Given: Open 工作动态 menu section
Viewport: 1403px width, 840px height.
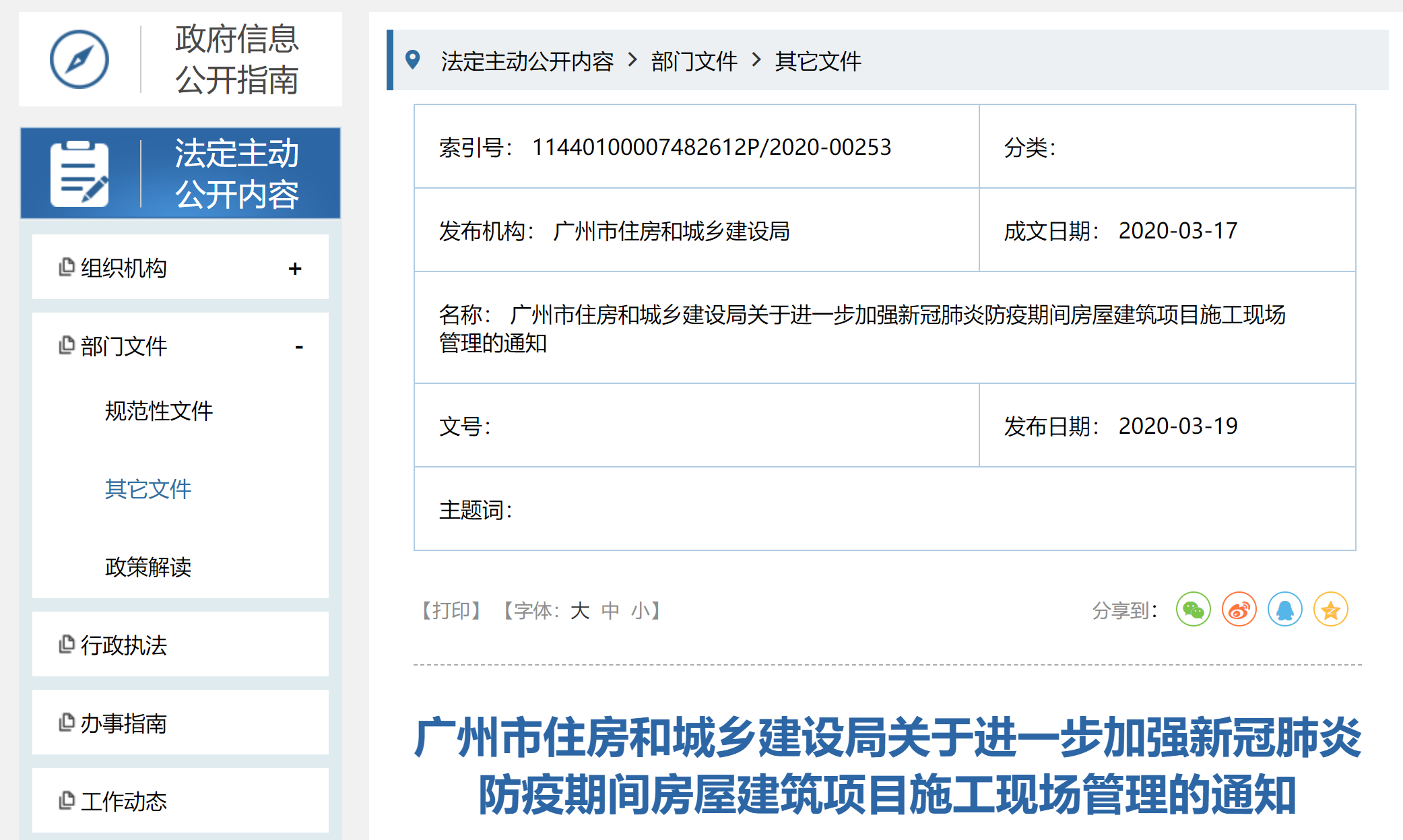Looking at the screenshot, I should click(x=123, y=802).
